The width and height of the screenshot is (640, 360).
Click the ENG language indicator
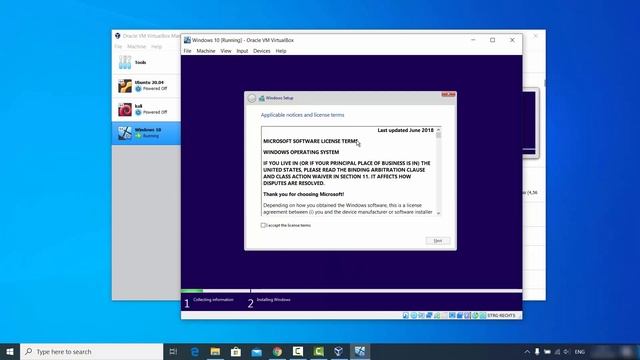tap(580, 351)
